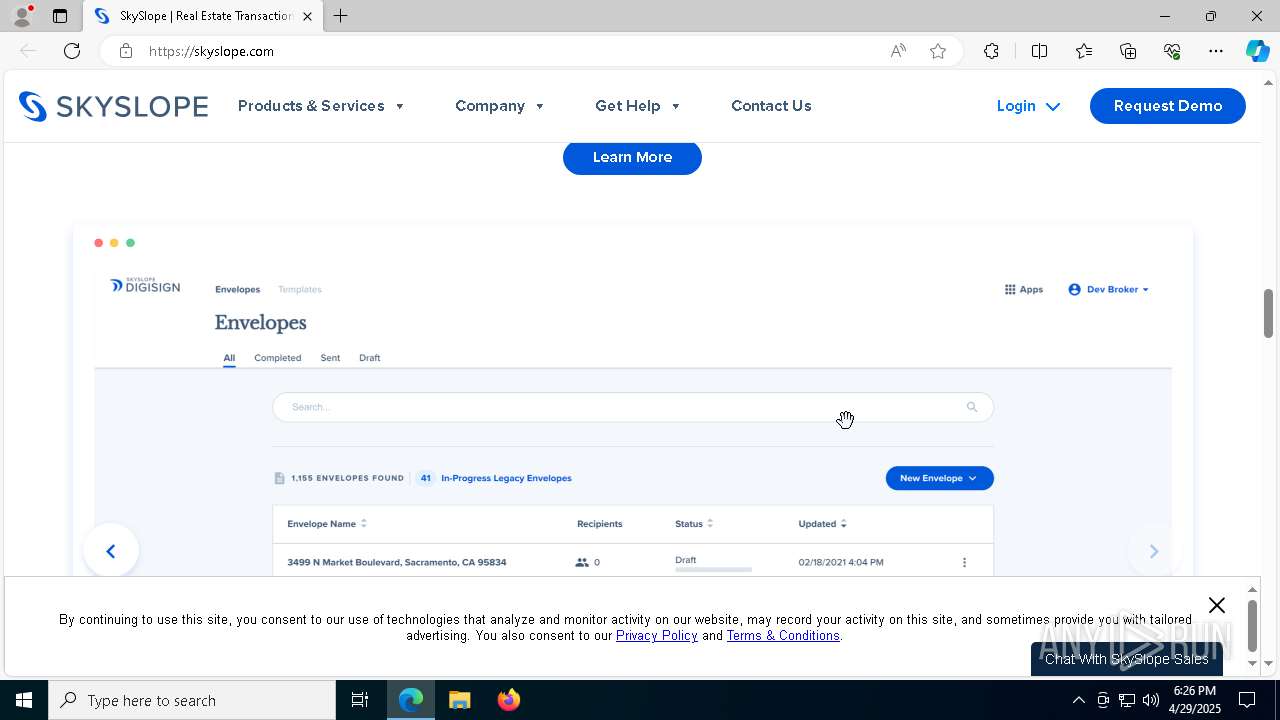Expand the Company menu

[499, 106]
